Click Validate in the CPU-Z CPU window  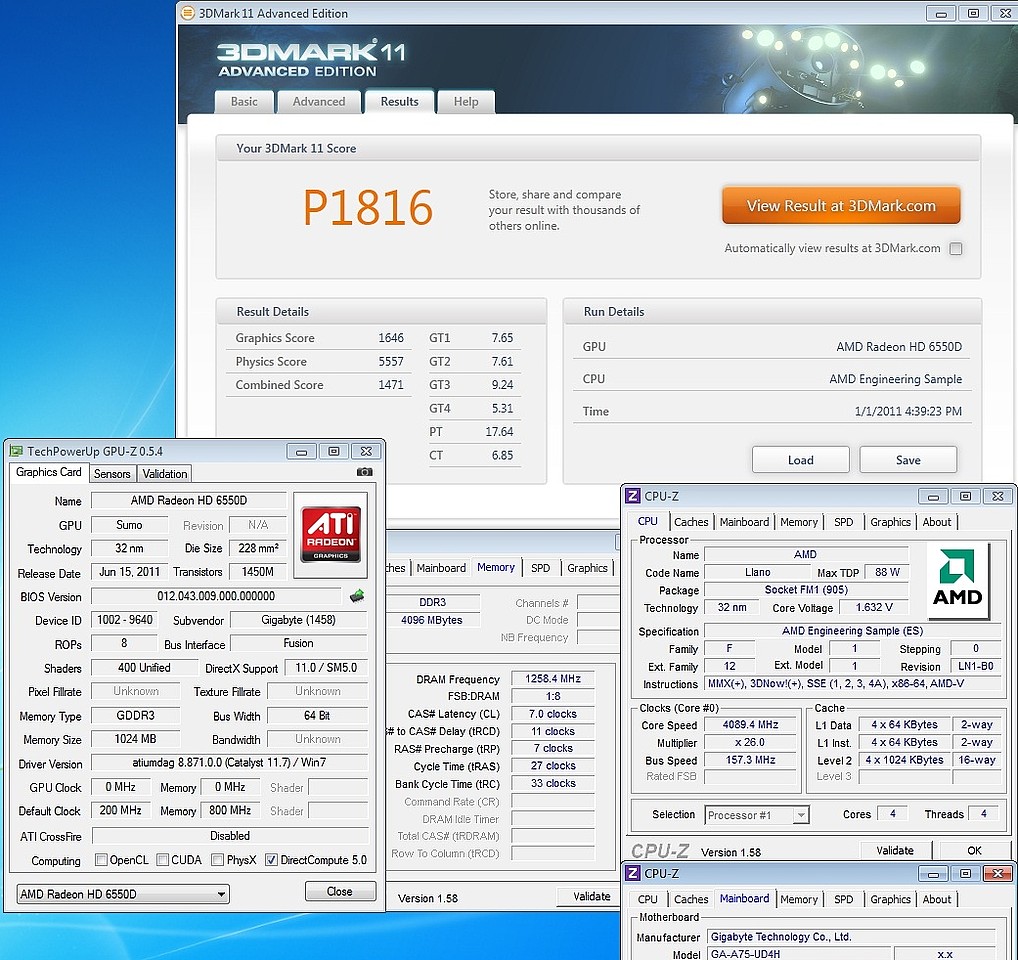tap(895, 850)
